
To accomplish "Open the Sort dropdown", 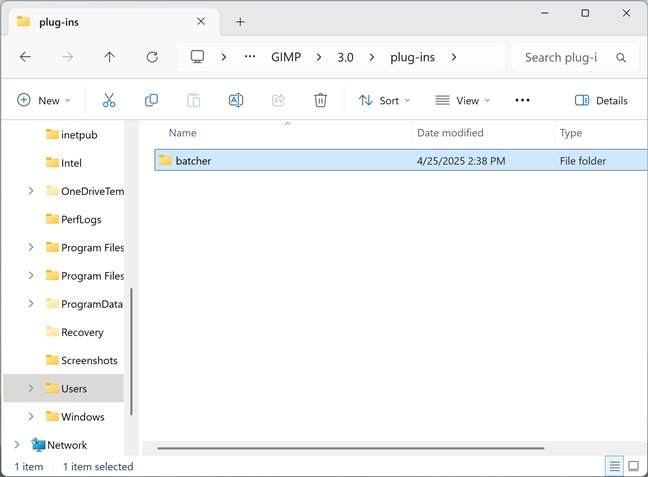I will (384, 100).
